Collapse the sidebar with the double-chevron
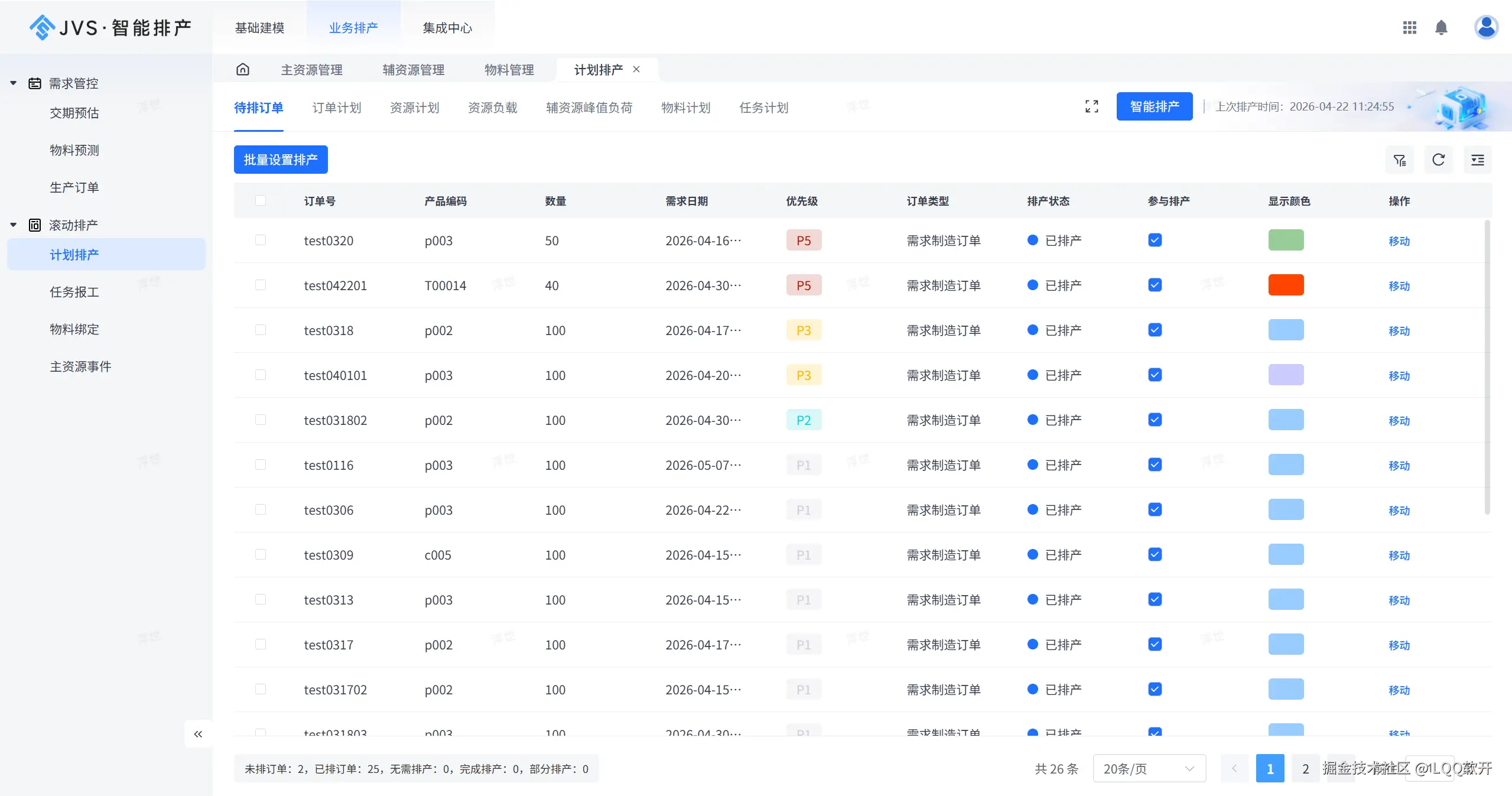Screen dimensions: 1512x796 click(x=198, y=734)
